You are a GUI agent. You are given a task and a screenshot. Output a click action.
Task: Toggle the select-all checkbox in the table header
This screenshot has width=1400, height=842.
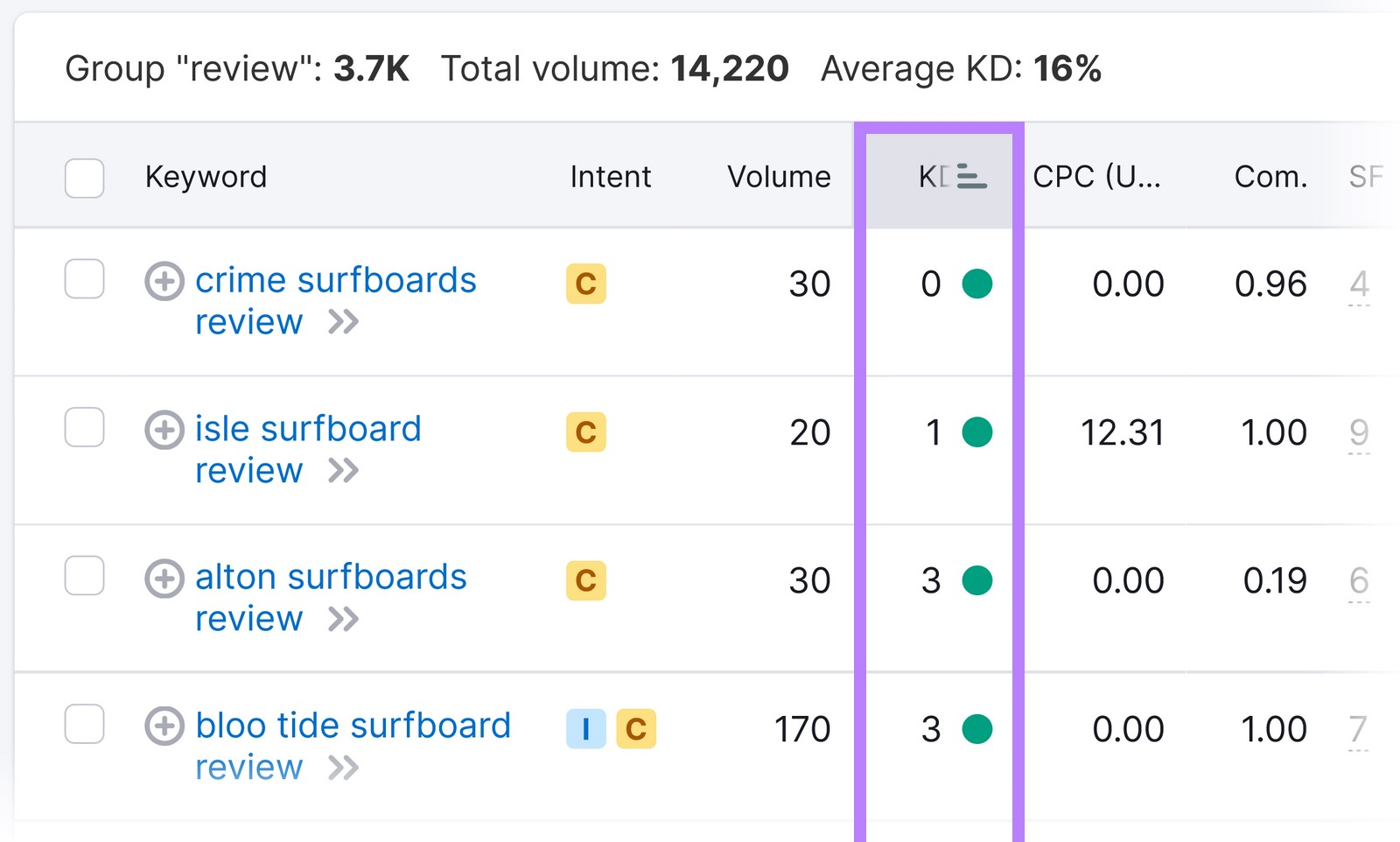[x=84, y=178]
